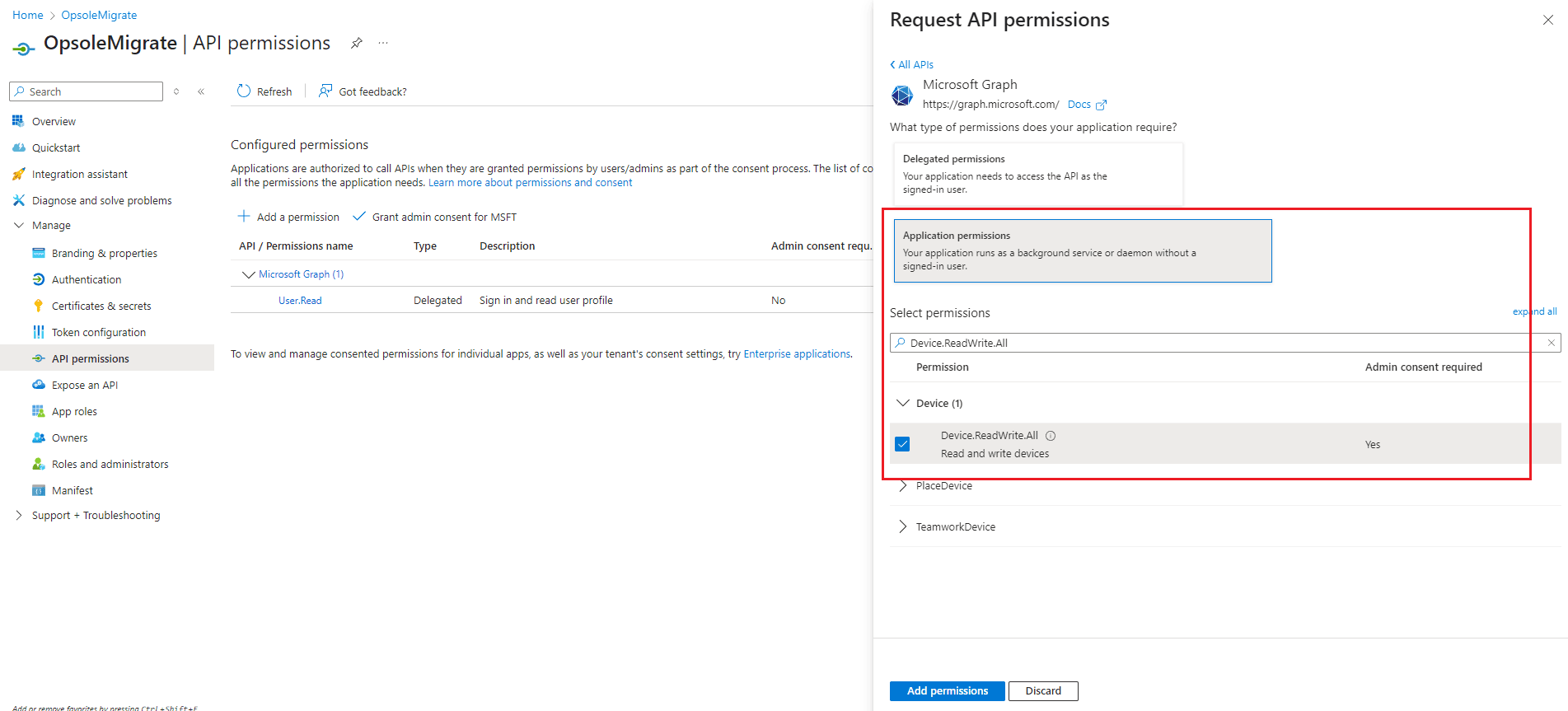Open the User.Read permission link
This screenshot has width=1568, height=711.
pos(300,301)
